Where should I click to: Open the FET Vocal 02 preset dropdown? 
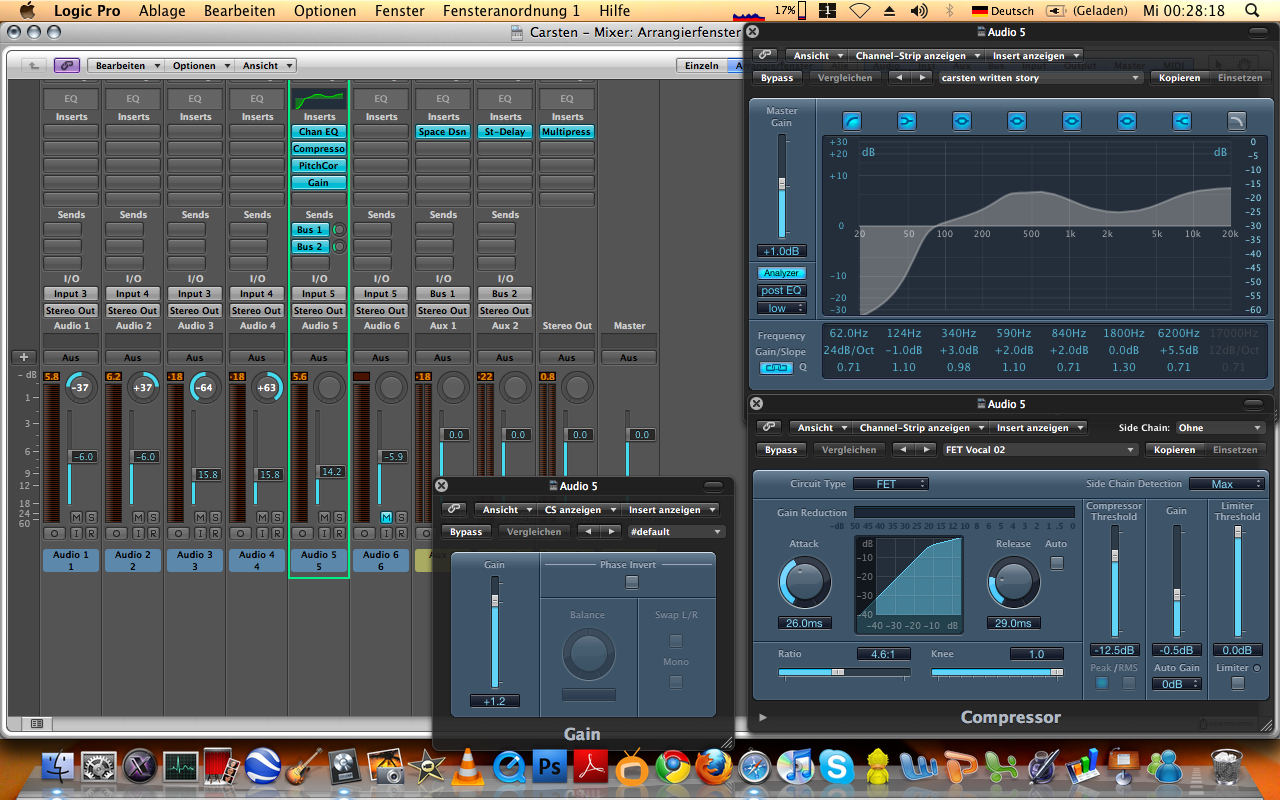pos(1040,450)
